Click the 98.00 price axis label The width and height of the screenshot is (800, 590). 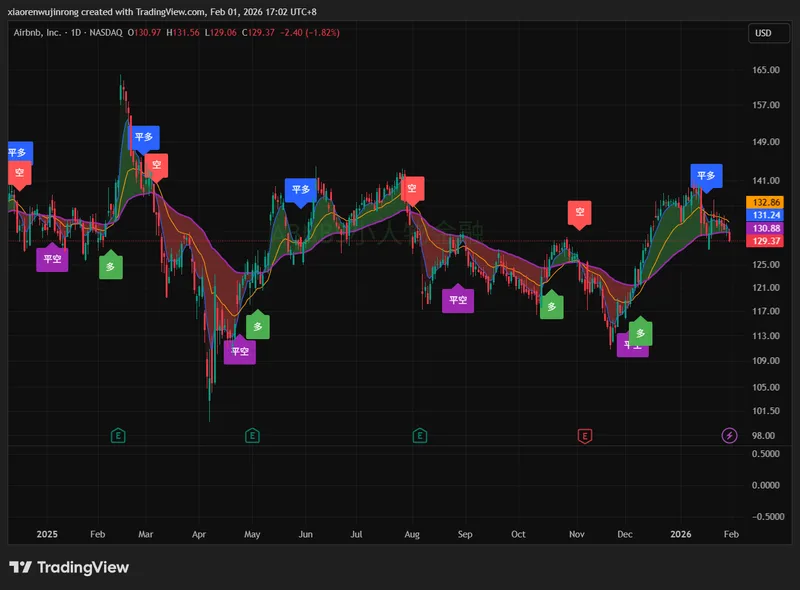tap(763, 436)
